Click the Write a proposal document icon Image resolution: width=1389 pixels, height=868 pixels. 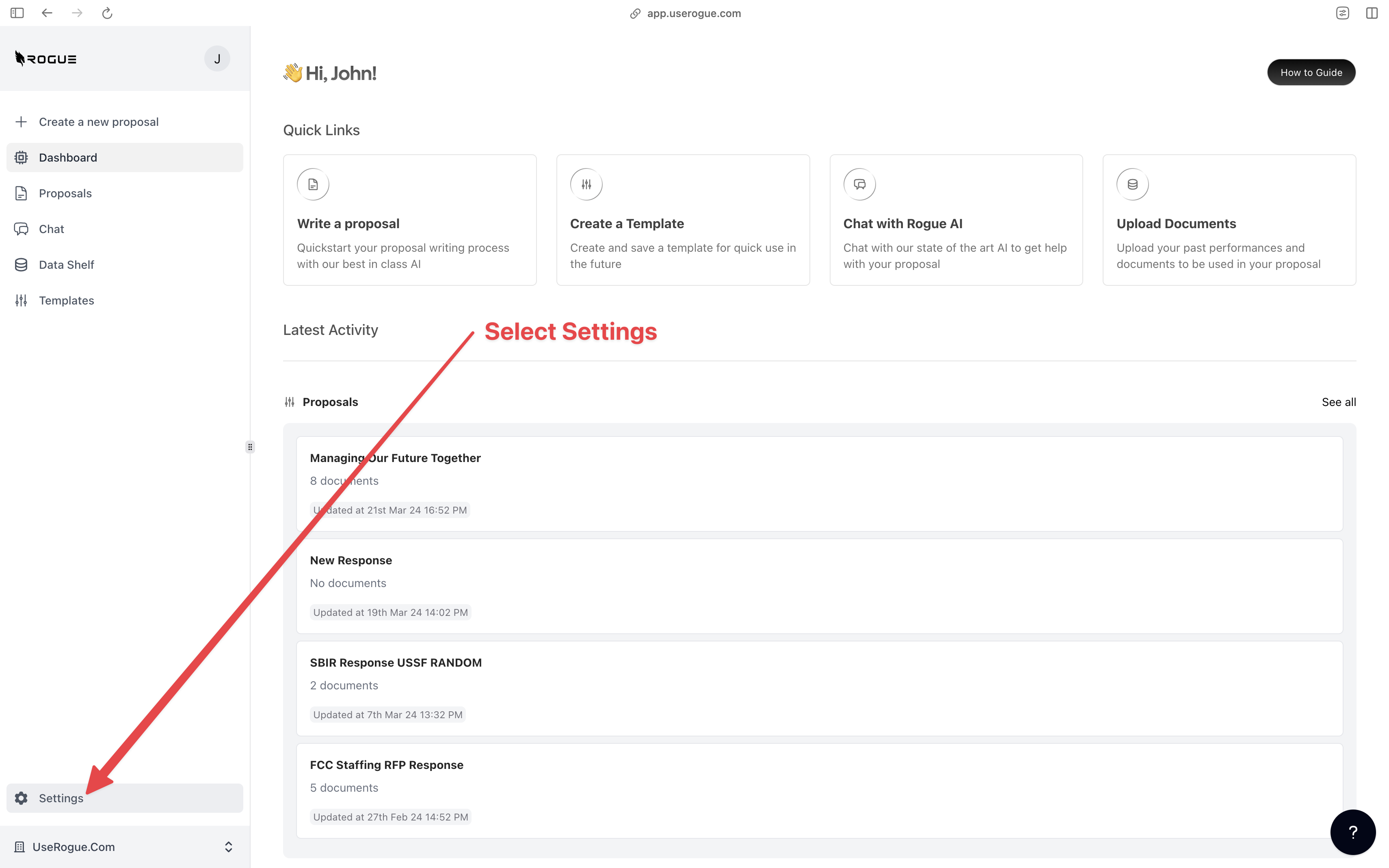click(x=313, y=184)
